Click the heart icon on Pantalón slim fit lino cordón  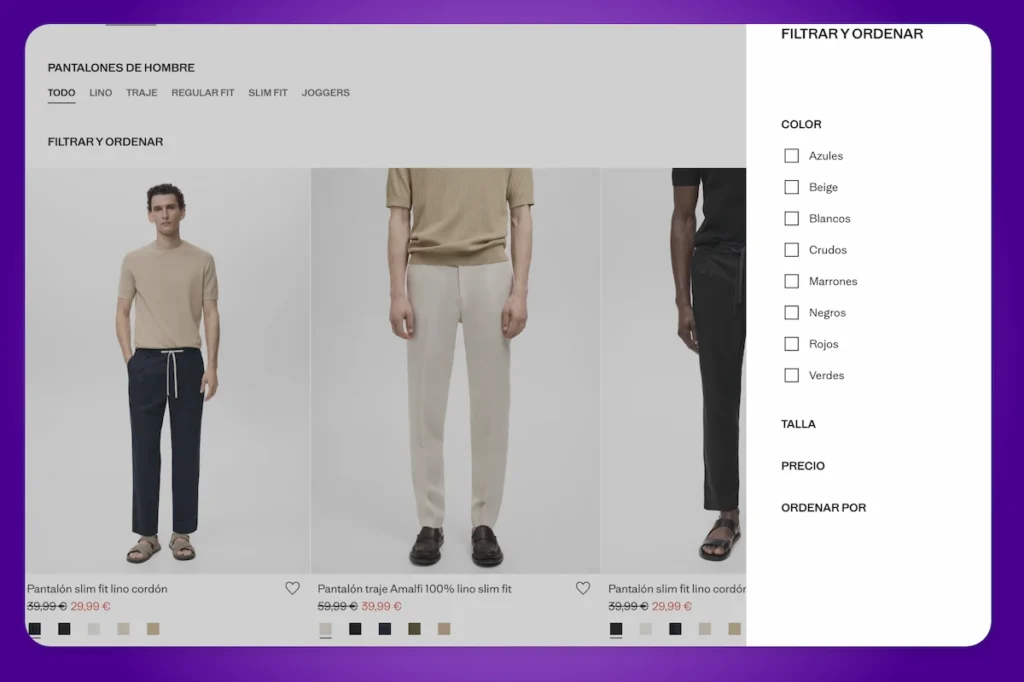click(293, 588)
